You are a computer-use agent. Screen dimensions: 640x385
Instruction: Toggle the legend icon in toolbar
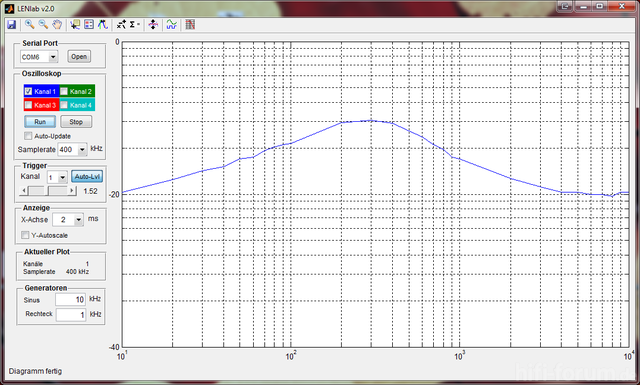[x=89, y=24]
